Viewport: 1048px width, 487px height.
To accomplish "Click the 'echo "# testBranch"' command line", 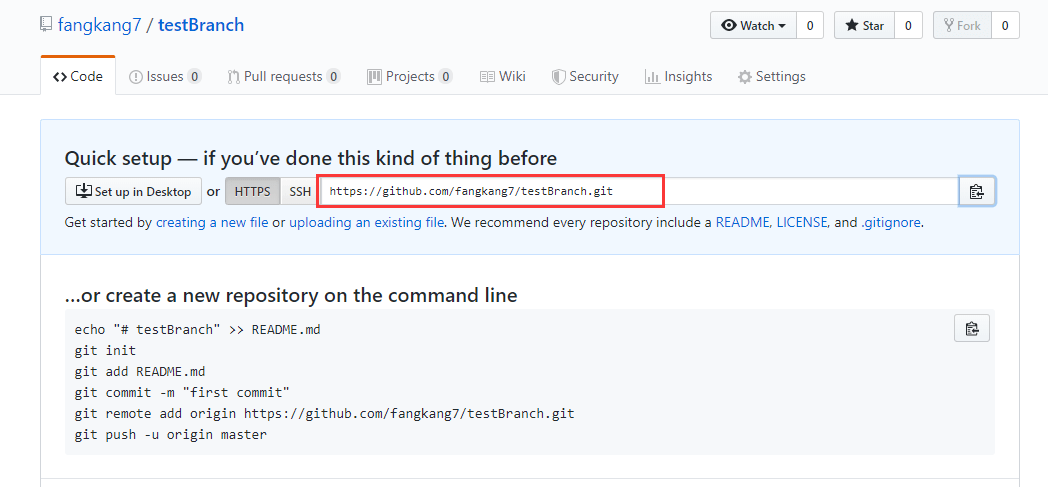I will click(x=197, y=329).
